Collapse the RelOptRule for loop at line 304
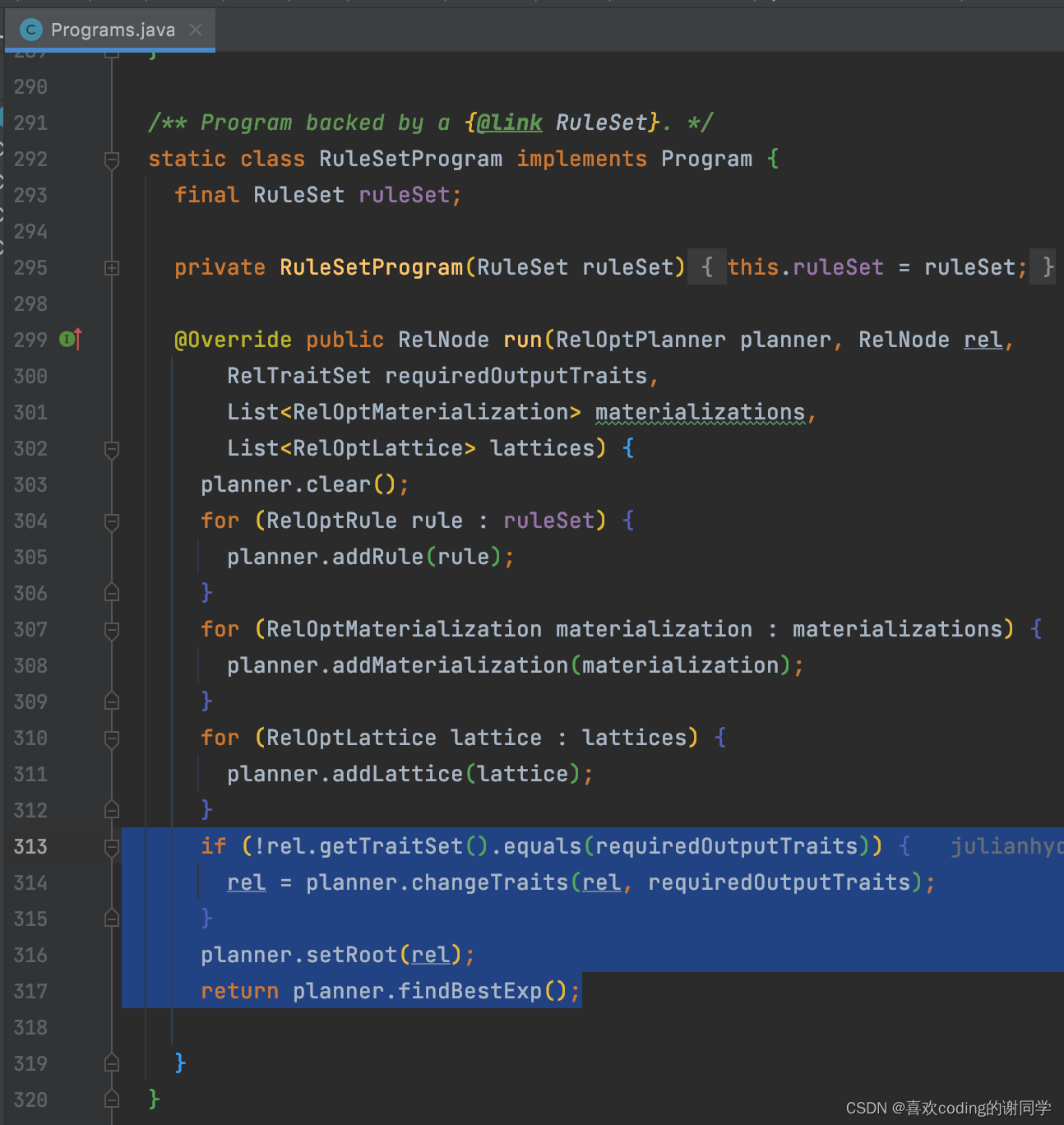This screenshot has width=1064, height=1125. coord(113,521)
